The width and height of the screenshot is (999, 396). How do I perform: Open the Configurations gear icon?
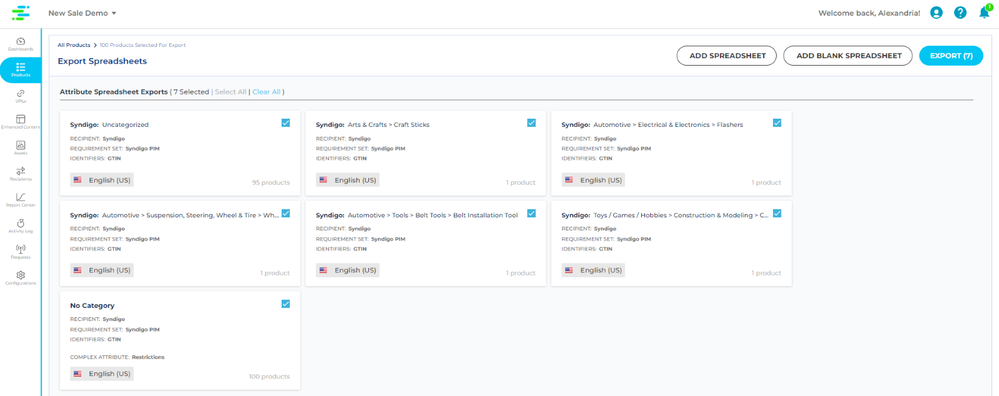(x=20, y=275)
